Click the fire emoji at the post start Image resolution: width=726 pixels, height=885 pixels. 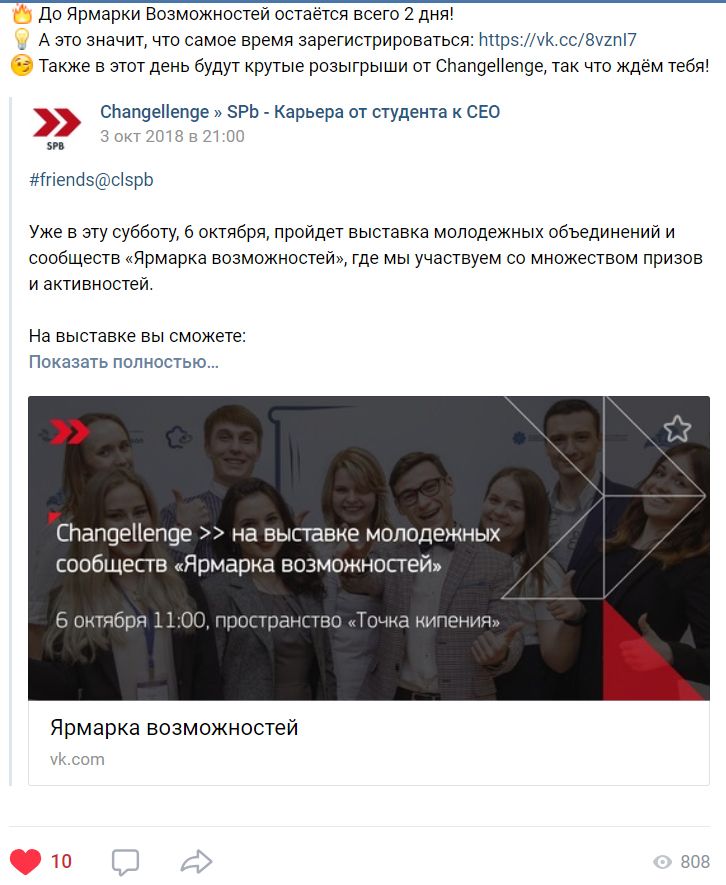[x=21, y=14]
